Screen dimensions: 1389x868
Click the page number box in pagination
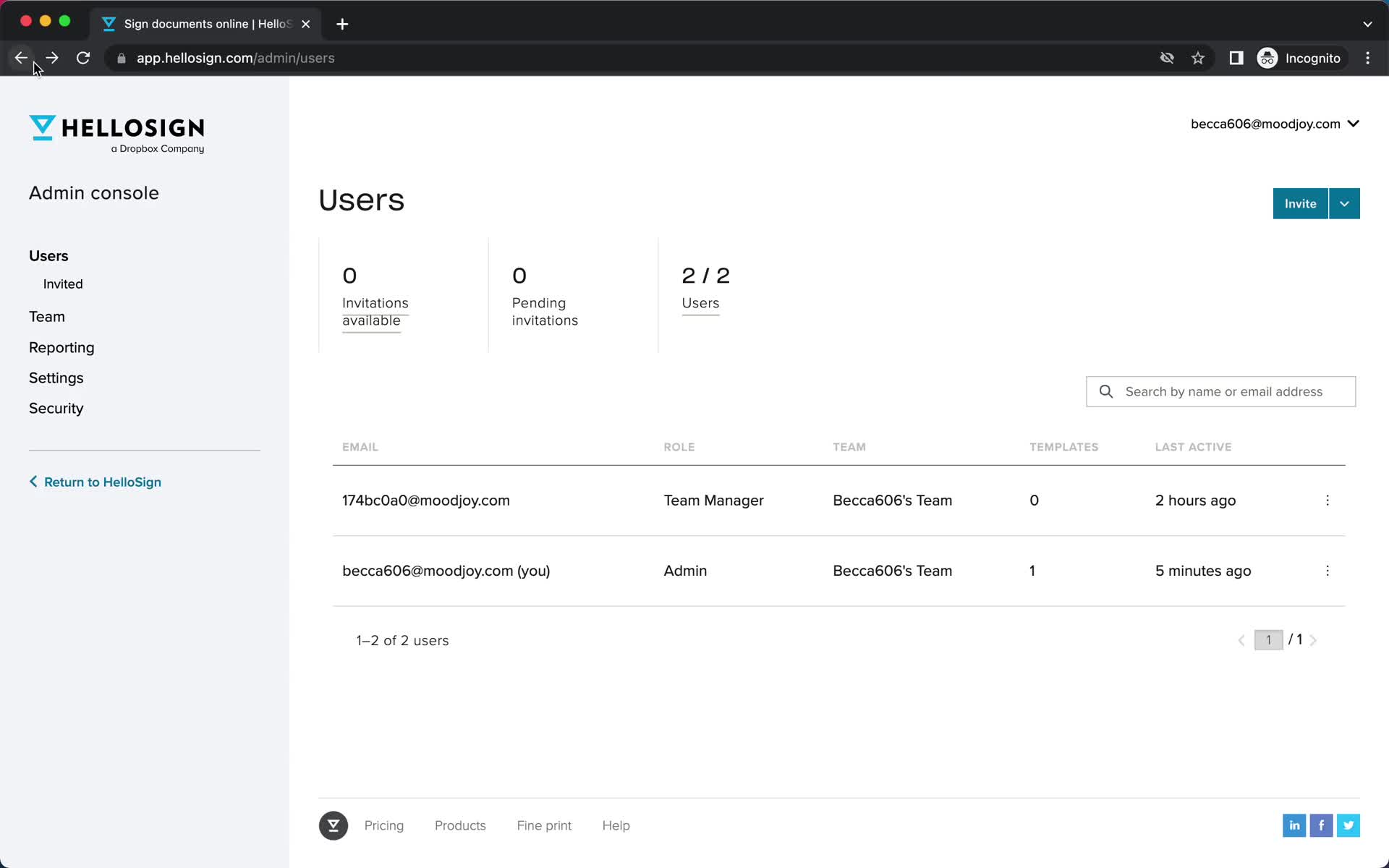click(x=1268, y=640)
